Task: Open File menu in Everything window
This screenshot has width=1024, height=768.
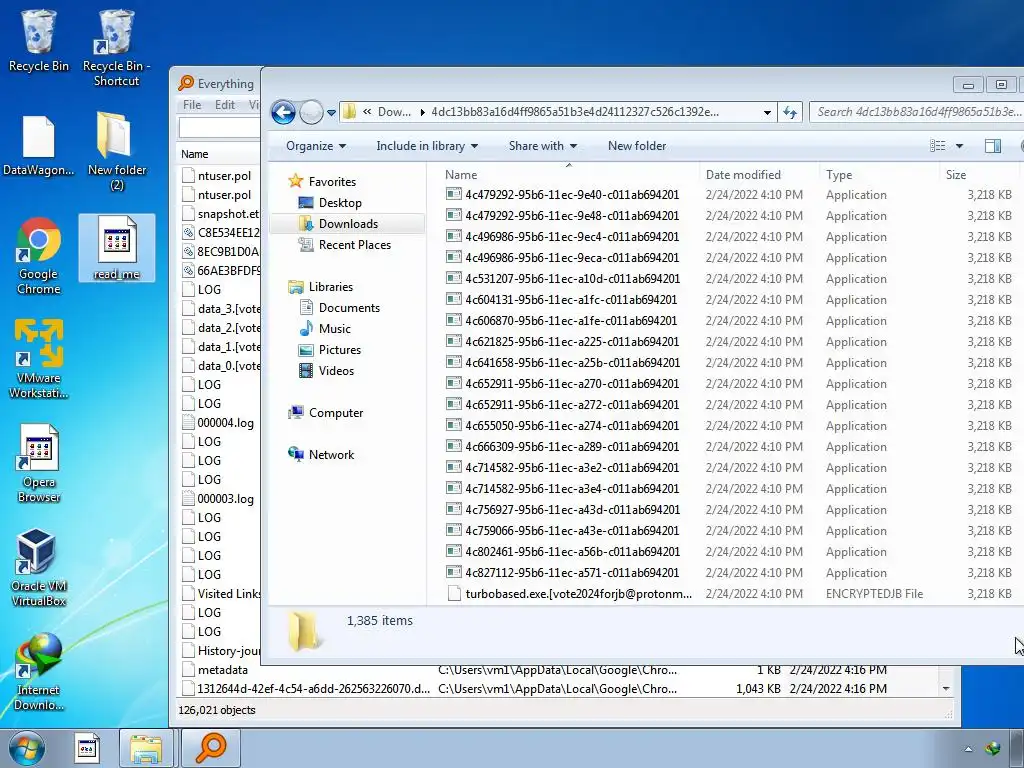Action: [x=192, y=104]
